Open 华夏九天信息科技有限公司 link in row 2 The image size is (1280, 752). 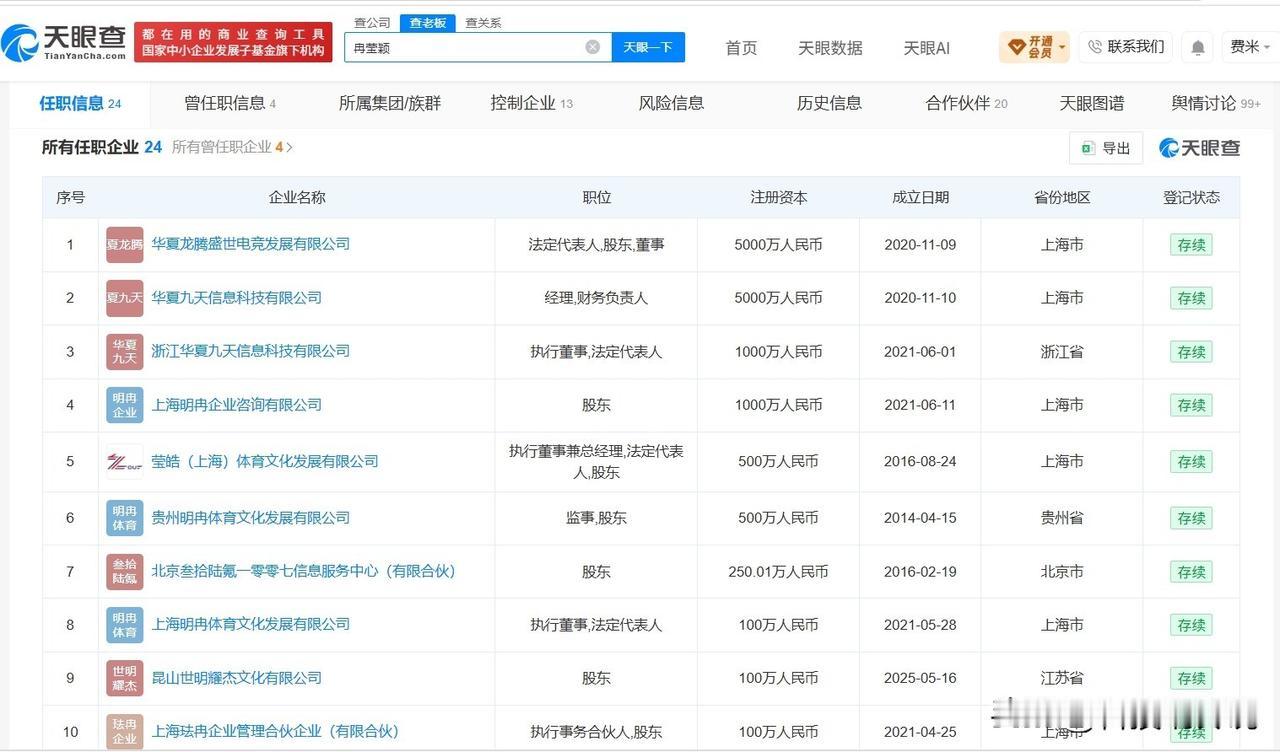(236, 298)
